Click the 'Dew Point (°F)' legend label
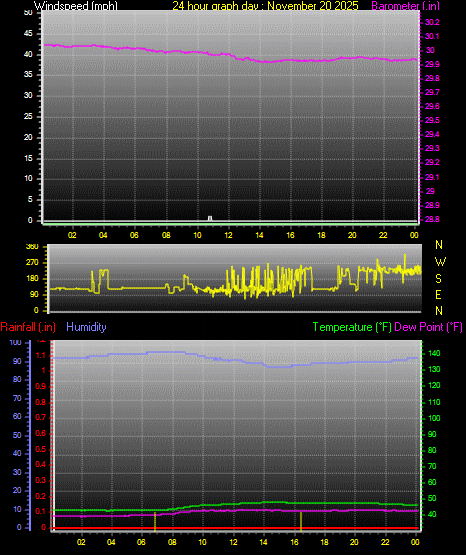Image resolution: width=466 pixels, height=555 pixels. 428,327
